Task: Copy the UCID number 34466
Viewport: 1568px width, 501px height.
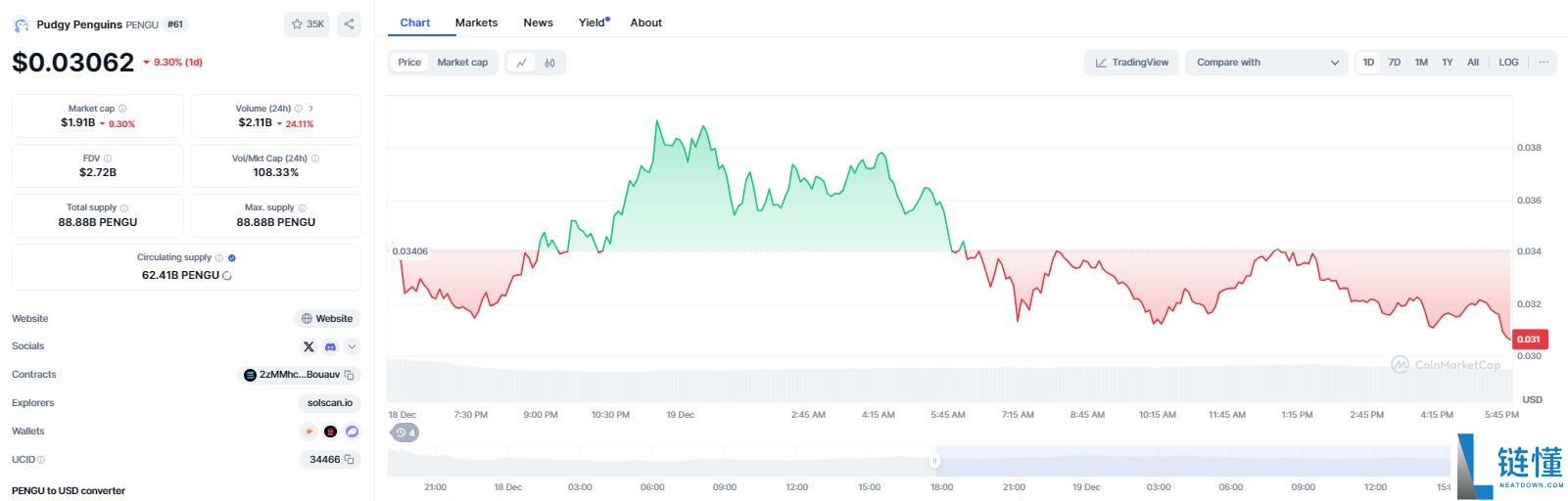Action: click(349, 459)
